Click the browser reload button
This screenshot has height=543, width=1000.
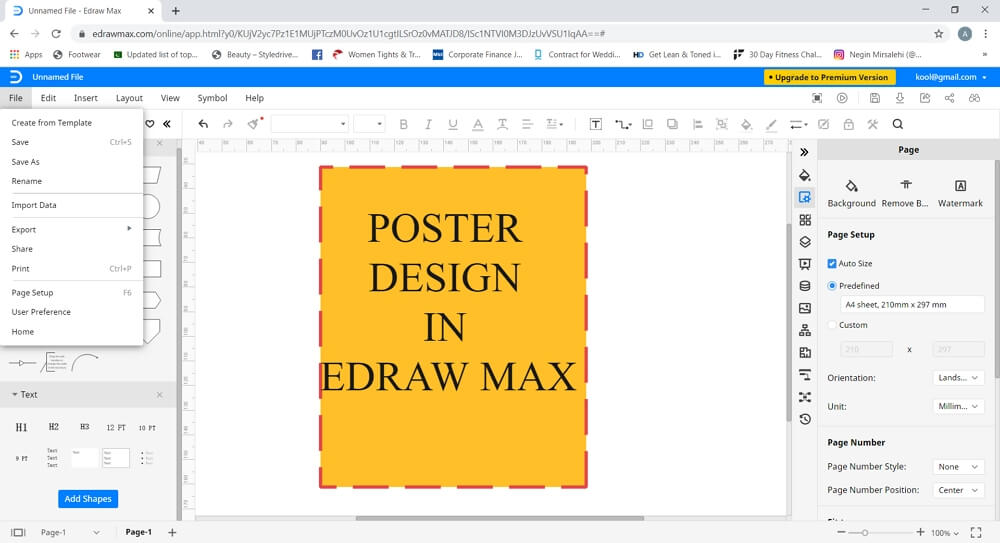56,34
